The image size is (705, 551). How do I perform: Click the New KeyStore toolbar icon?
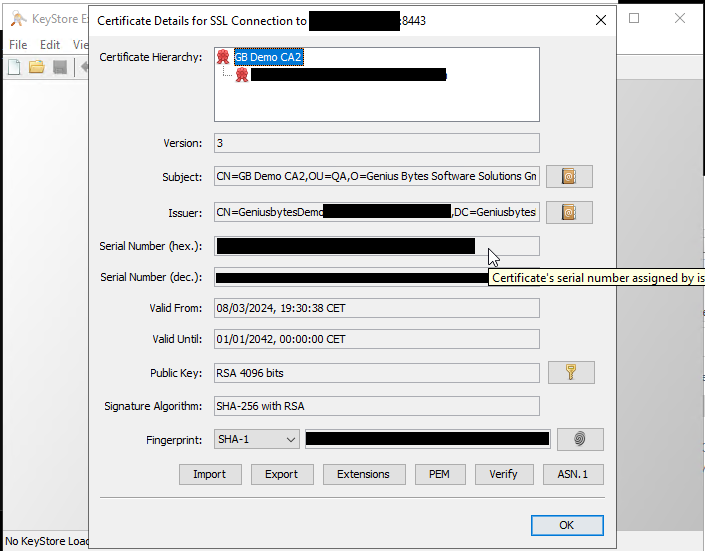[x=14, y=67]
